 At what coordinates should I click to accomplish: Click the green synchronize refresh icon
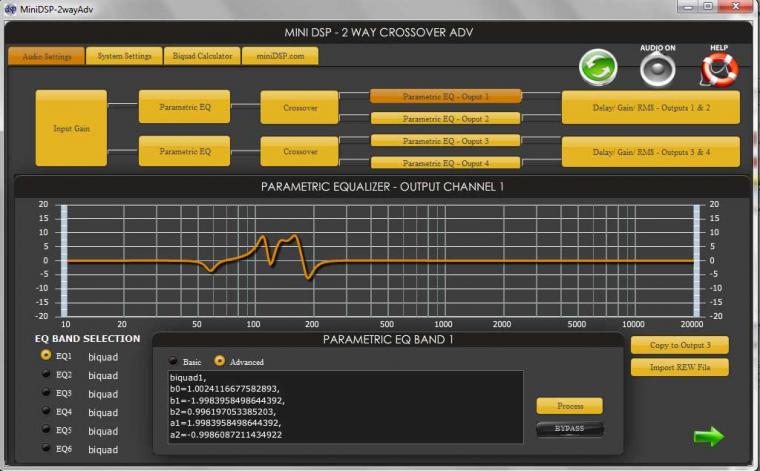pos(598,68)
